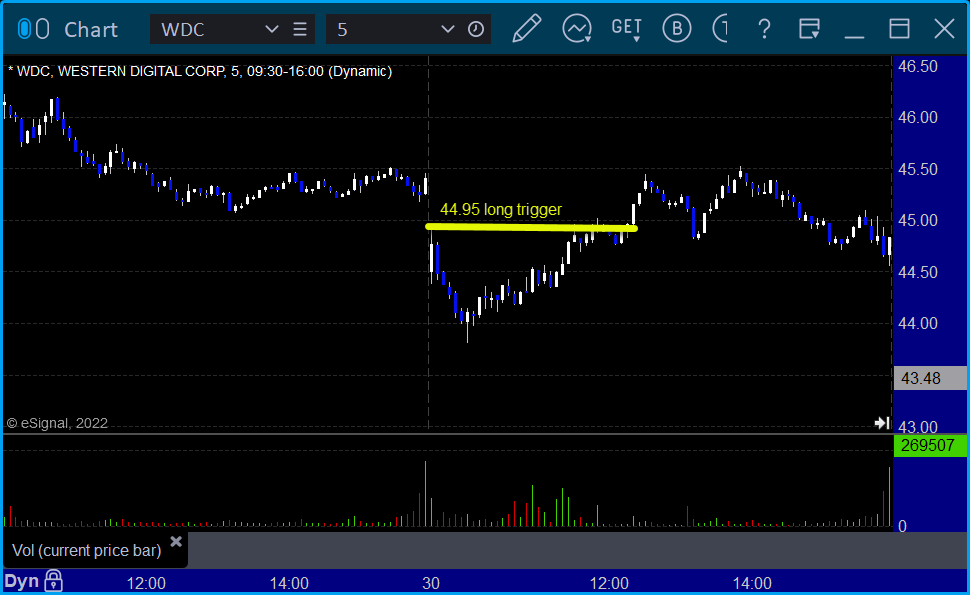This screenshot has height=595, width=970.
Task: Click the first 12:00 time axis label
Action: [146, 583]
